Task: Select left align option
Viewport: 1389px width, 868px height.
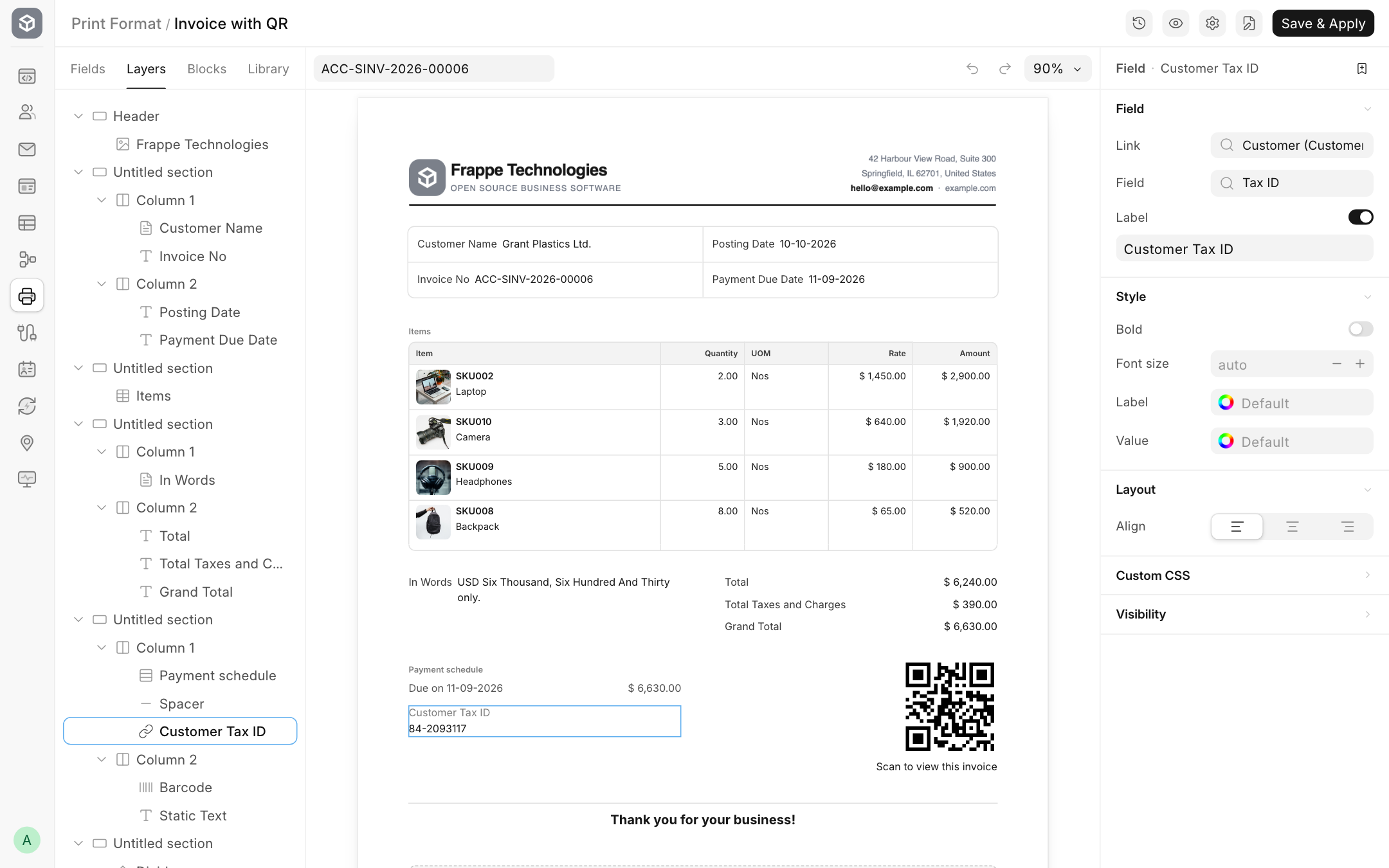Action: tap(1237, 527)
